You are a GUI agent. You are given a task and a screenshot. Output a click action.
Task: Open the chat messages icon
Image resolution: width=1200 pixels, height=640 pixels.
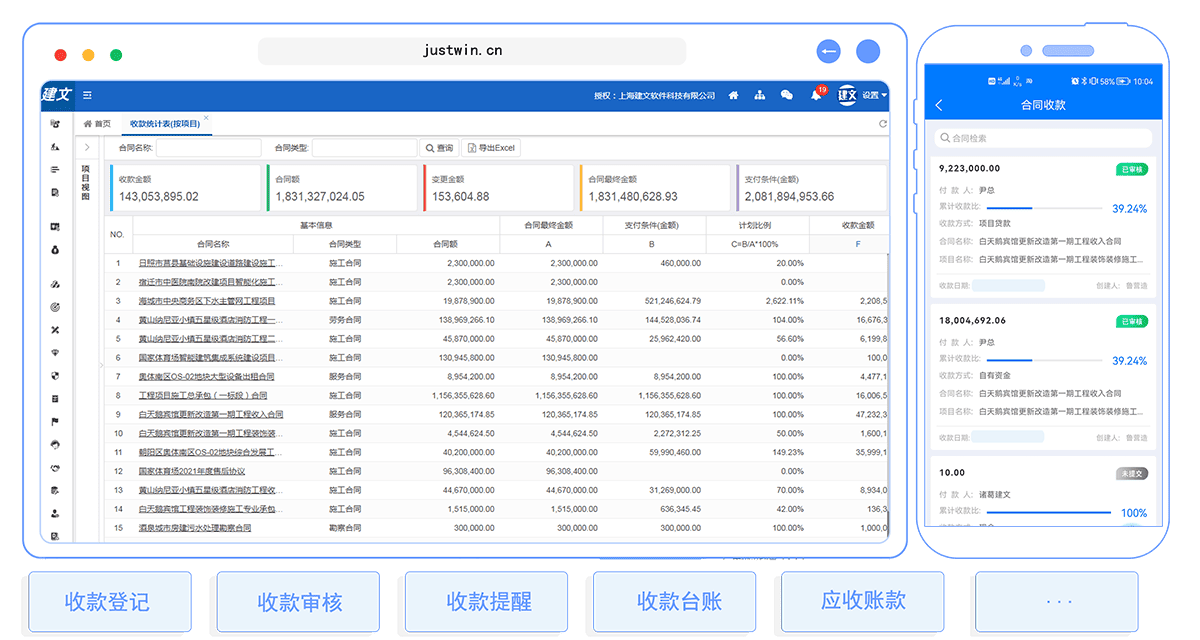click(x=787, y=95)
